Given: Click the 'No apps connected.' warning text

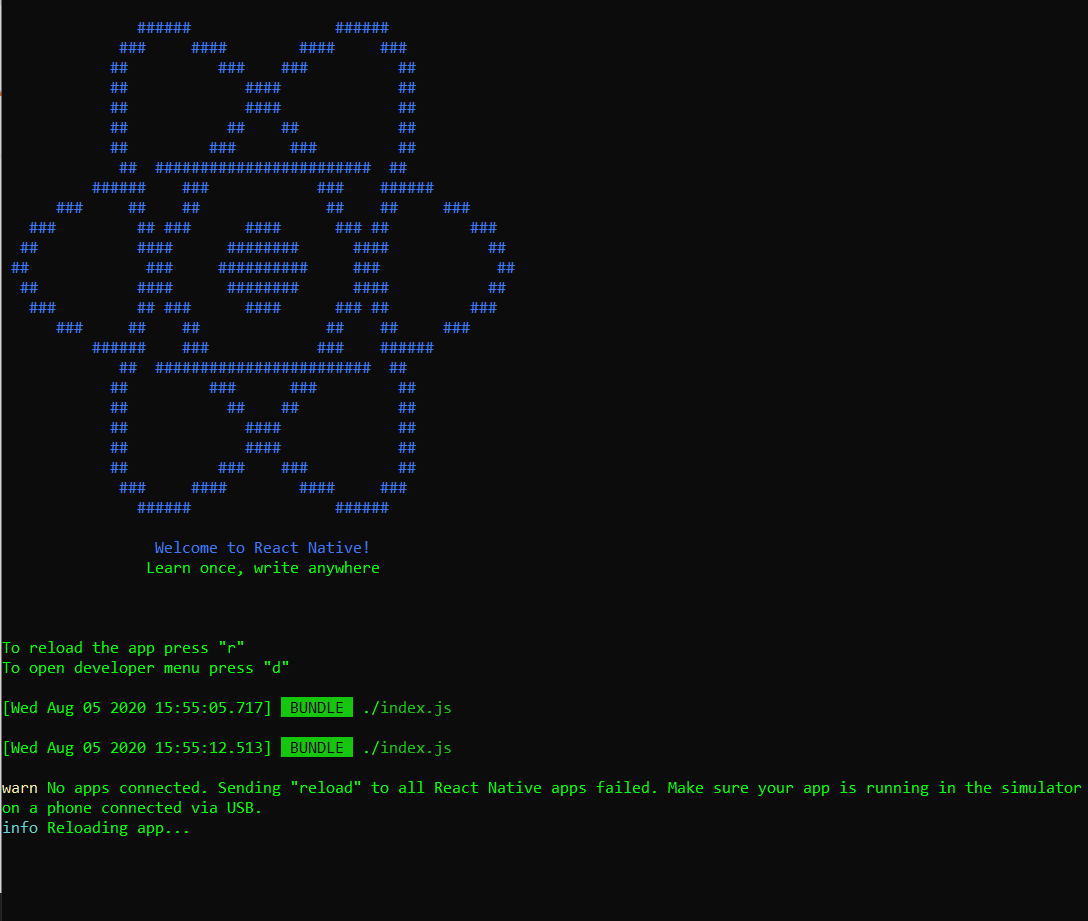Looking at the screenshot, I should (127, 788).
